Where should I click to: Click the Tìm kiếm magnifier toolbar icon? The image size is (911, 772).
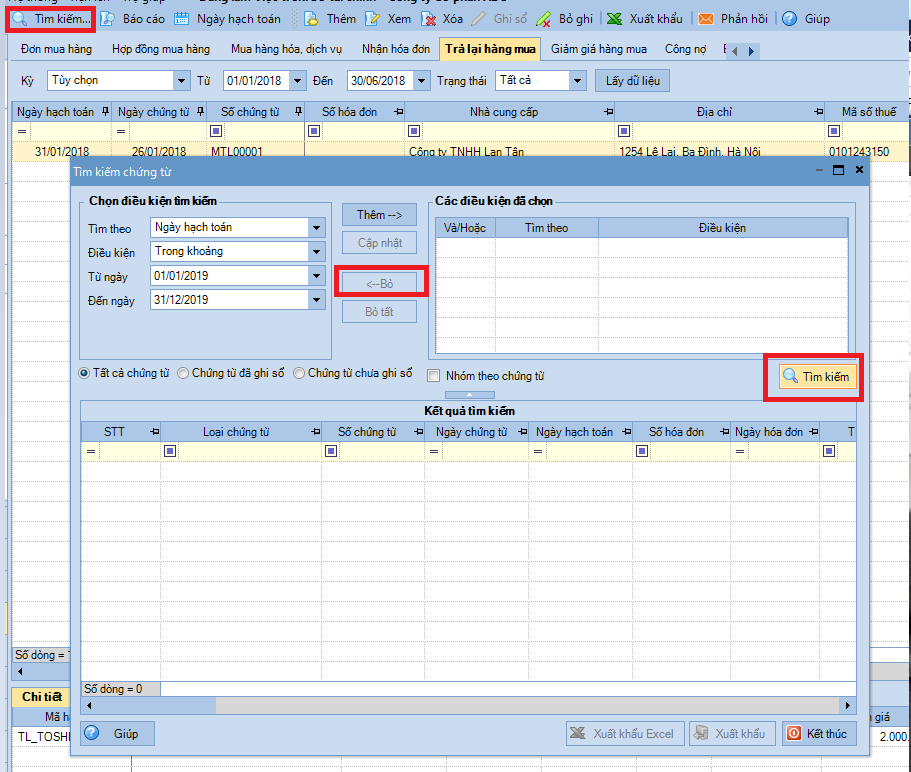[20, 19]
